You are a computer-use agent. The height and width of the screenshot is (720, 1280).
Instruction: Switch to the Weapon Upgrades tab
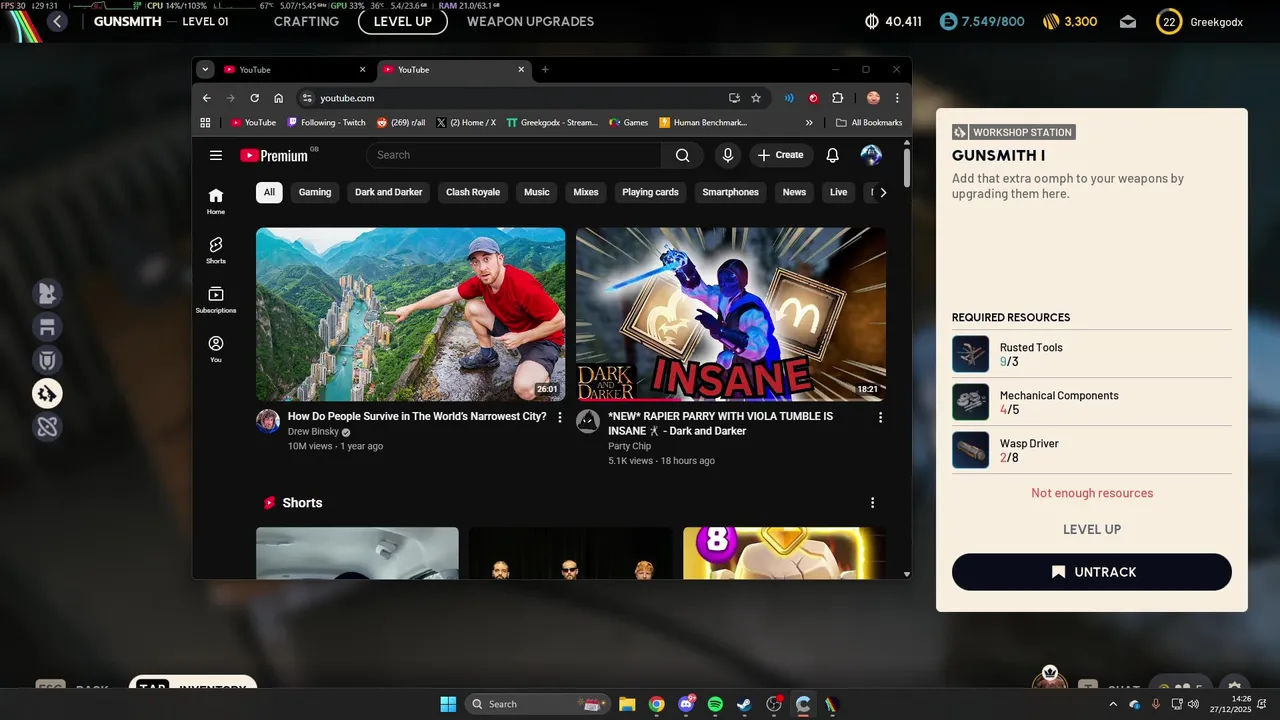click(x=530, y=21)
